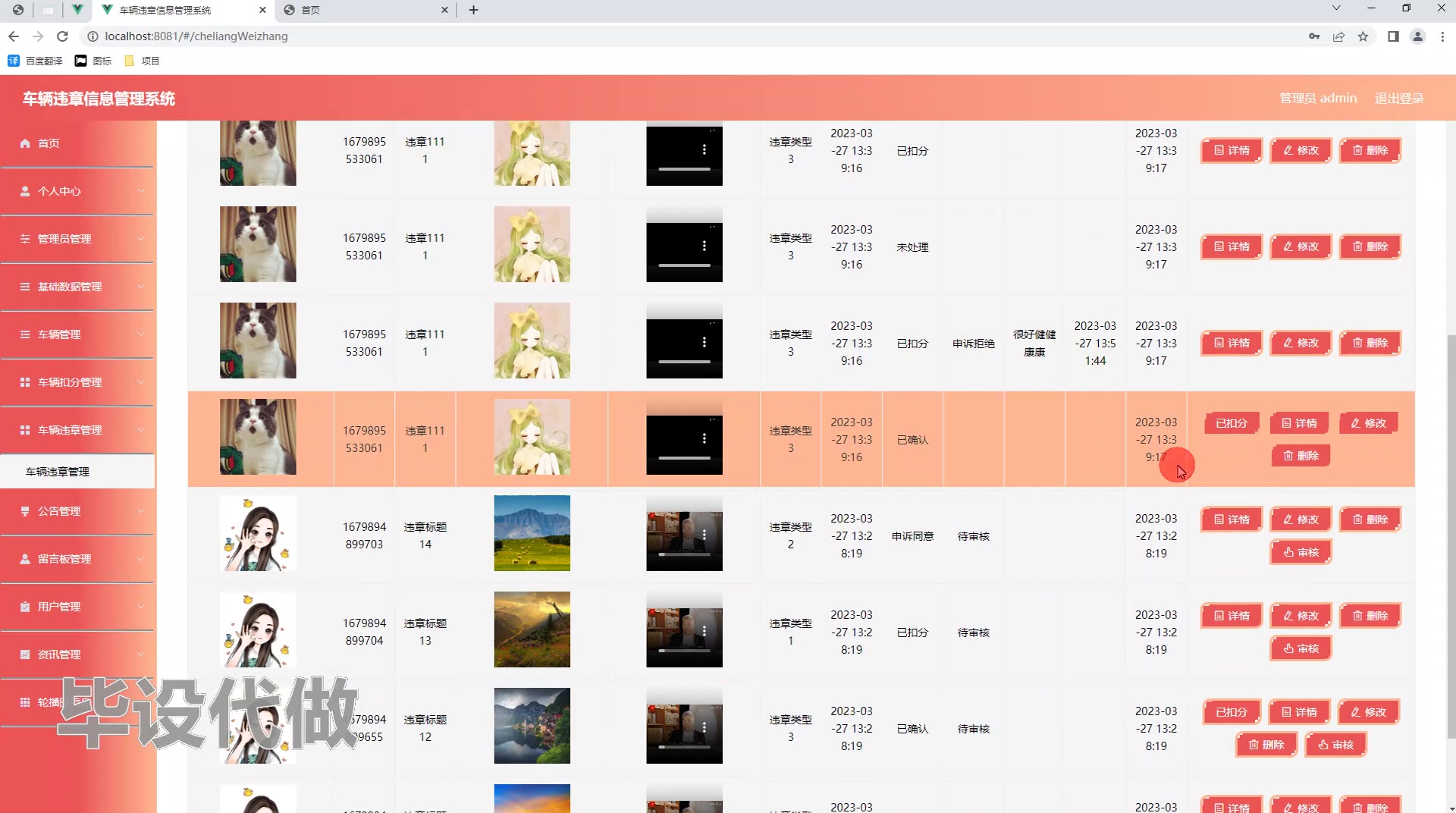
Task: Open the browser profile avatar icon
Action: (x=1417, y=36)
